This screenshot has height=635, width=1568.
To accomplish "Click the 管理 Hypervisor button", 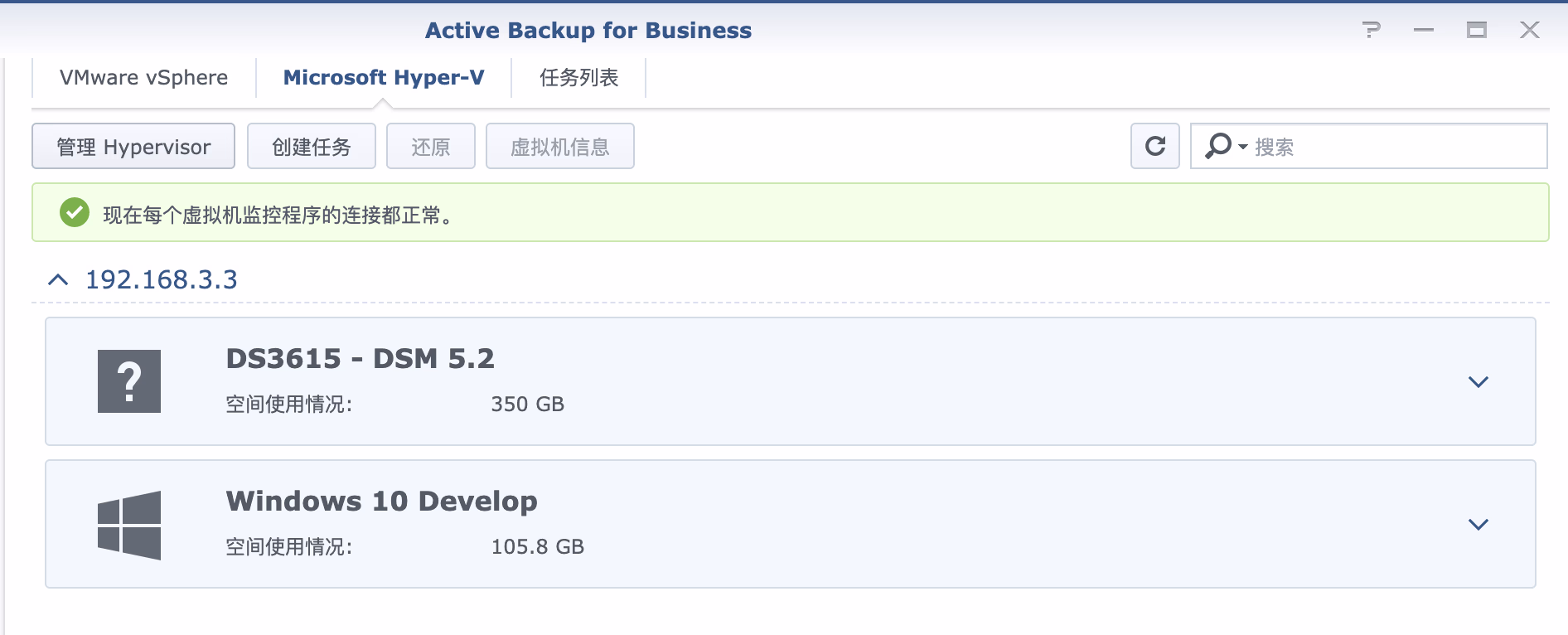I will click(133, 147).
